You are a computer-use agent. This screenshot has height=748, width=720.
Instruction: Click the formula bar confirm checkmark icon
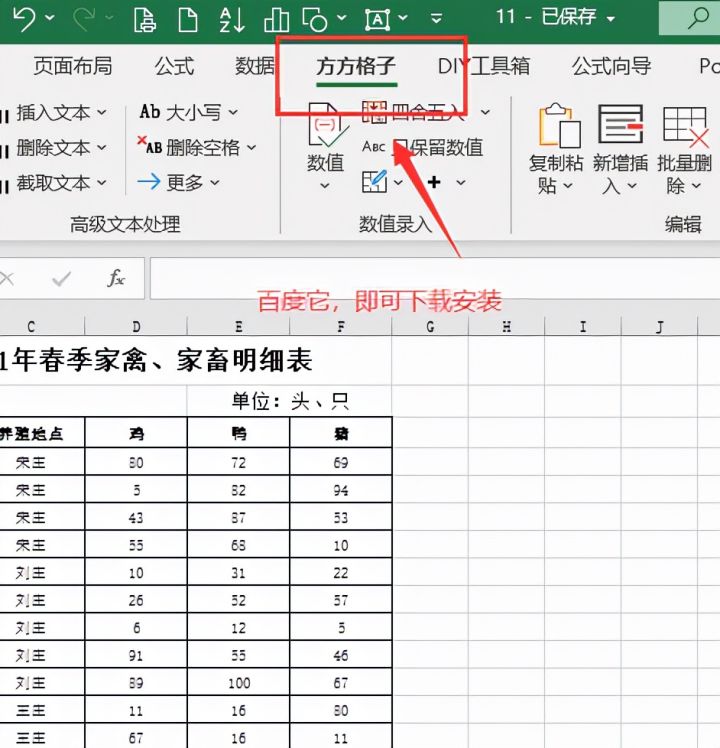[62, 279]
